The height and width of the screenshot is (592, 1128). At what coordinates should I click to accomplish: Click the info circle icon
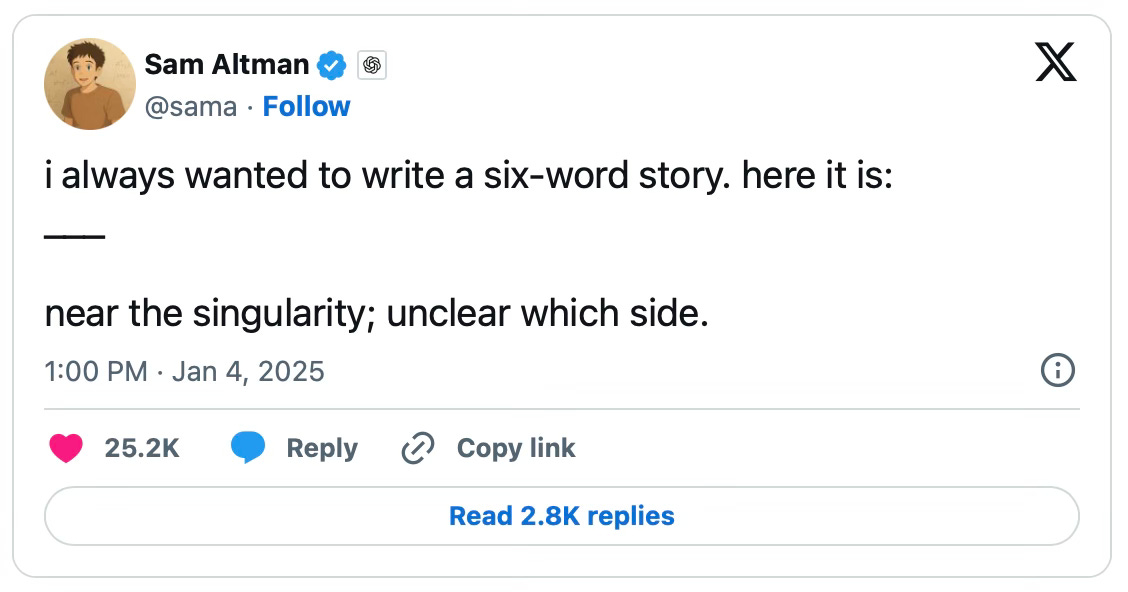[1057, 371]
